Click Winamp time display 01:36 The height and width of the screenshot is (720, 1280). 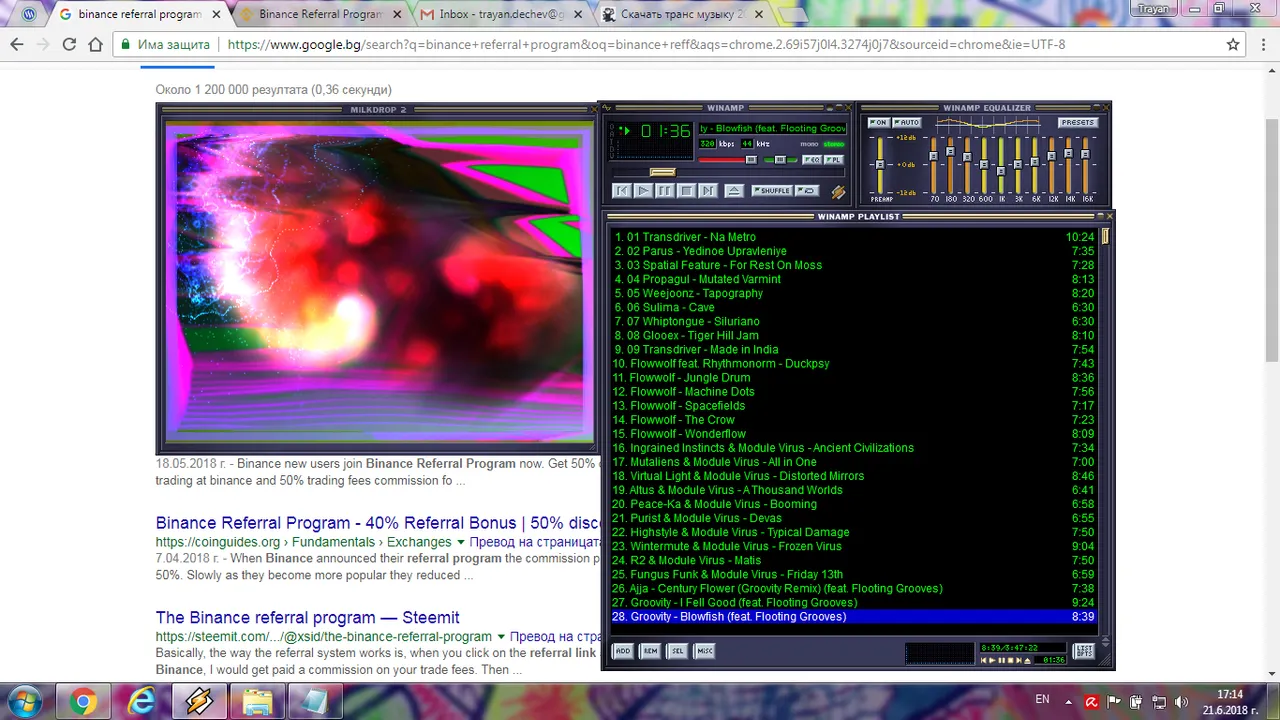pyautogui.click(x=666, y=131)
